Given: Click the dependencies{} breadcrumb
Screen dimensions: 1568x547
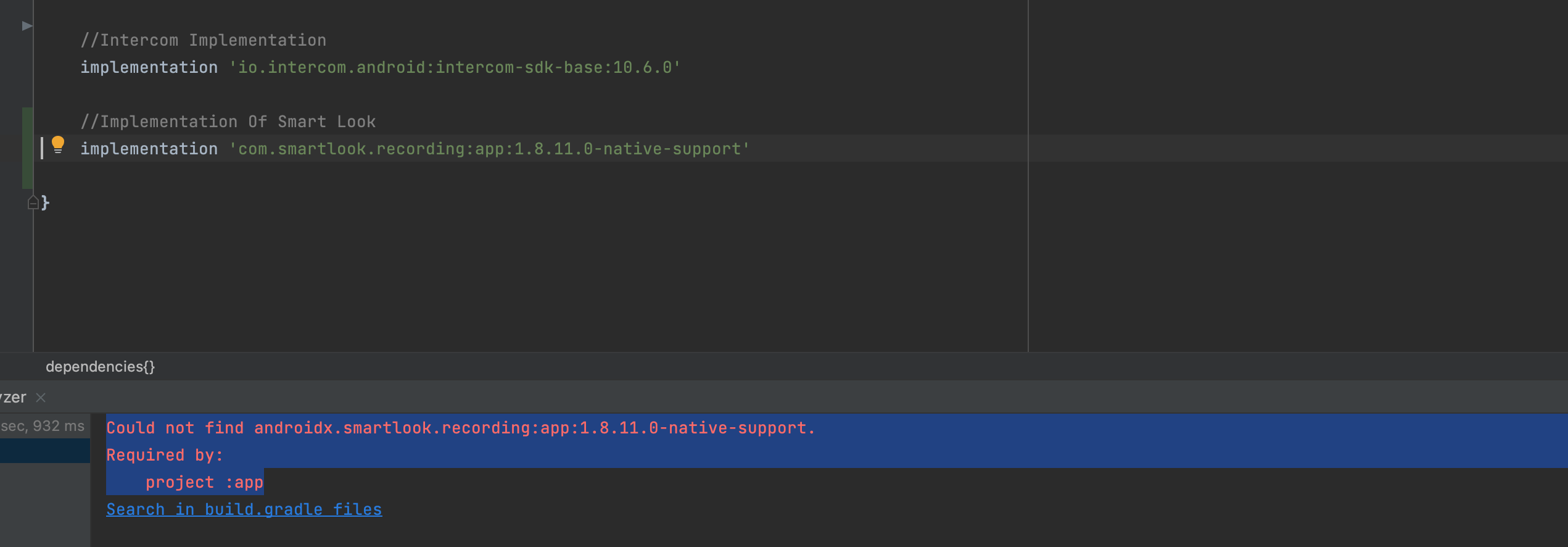Looking at the screenshot, I should pyautogui.click(x=100, y=366).
